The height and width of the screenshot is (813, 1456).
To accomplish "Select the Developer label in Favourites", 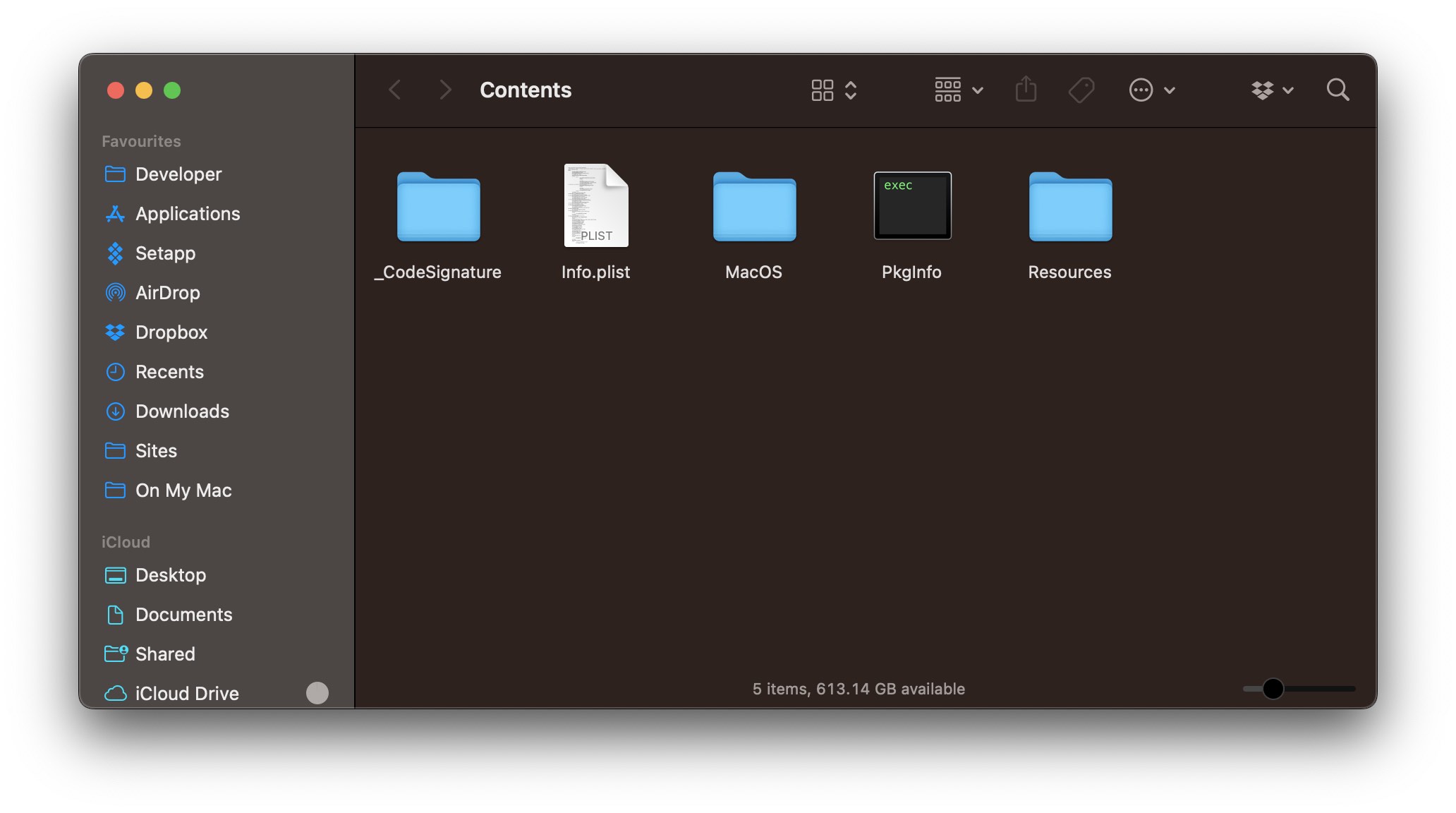I will click(178, 174).
